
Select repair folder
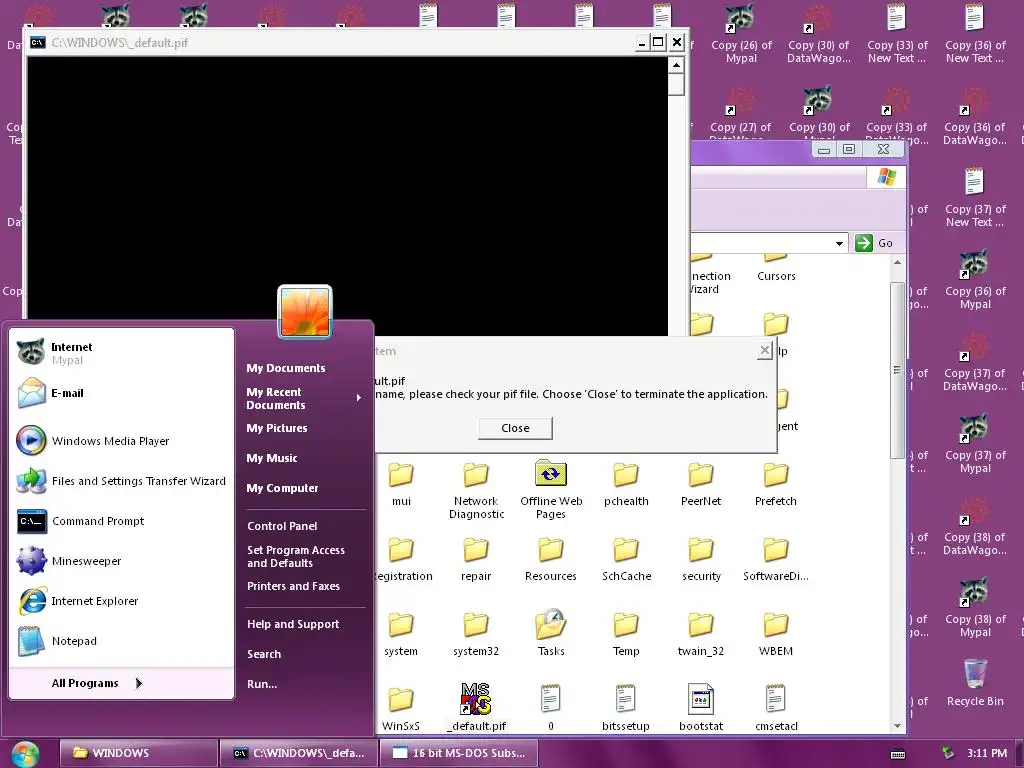tap(476, 560)
